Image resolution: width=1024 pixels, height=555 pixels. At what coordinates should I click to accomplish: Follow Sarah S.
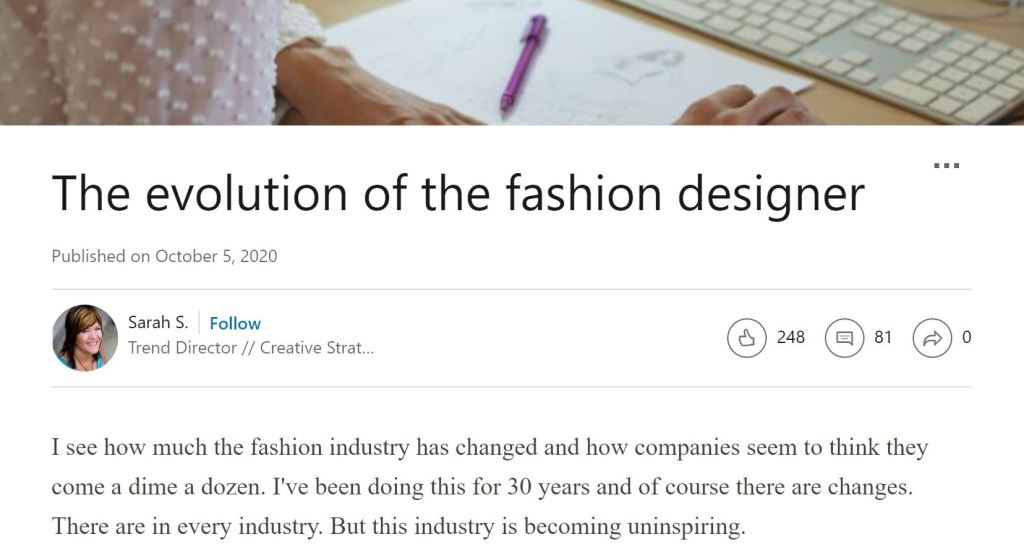coord(235,323)
